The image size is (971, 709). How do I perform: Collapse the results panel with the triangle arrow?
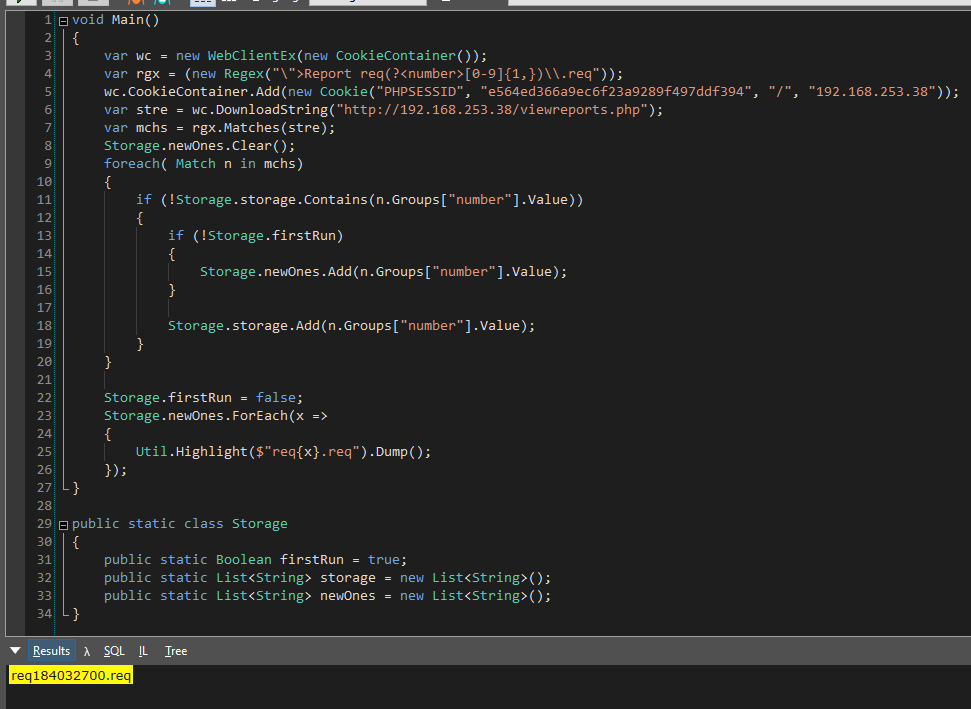pos(15,651)
